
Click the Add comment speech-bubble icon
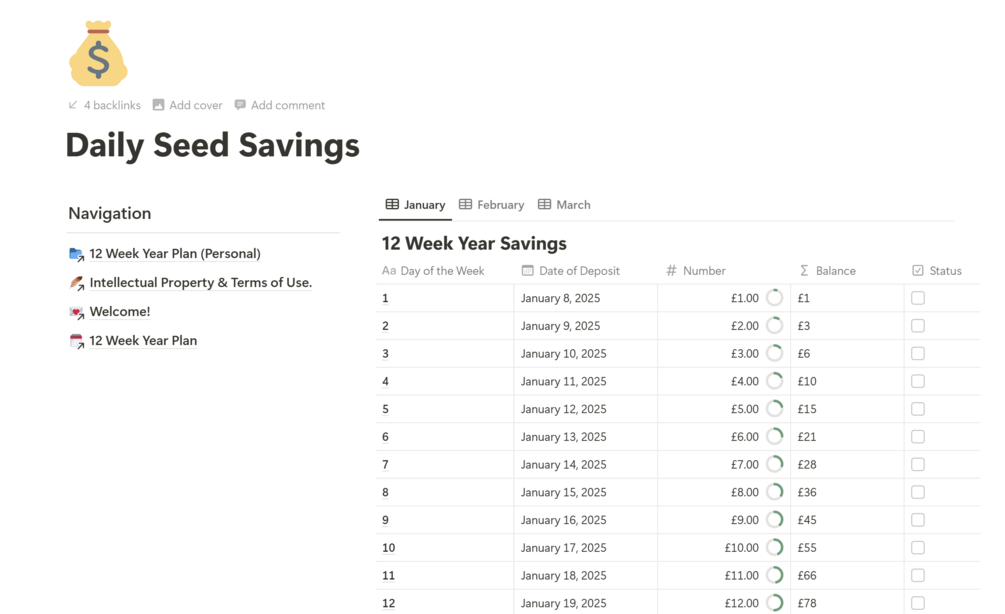coord(240,105)
